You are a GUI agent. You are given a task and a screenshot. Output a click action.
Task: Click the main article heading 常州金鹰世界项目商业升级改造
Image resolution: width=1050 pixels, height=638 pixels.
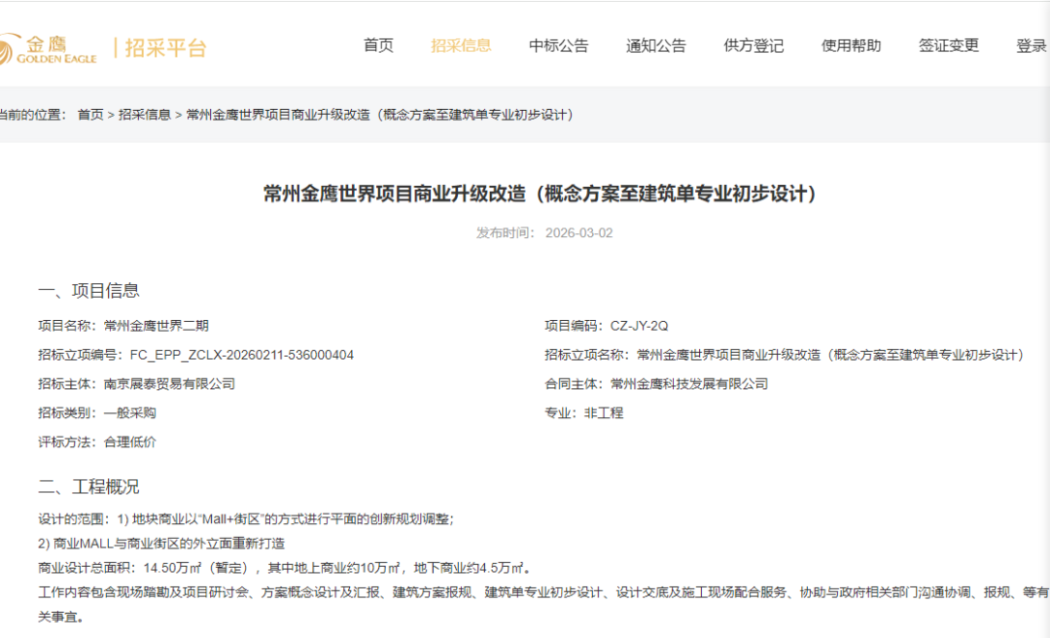[540, 194]
